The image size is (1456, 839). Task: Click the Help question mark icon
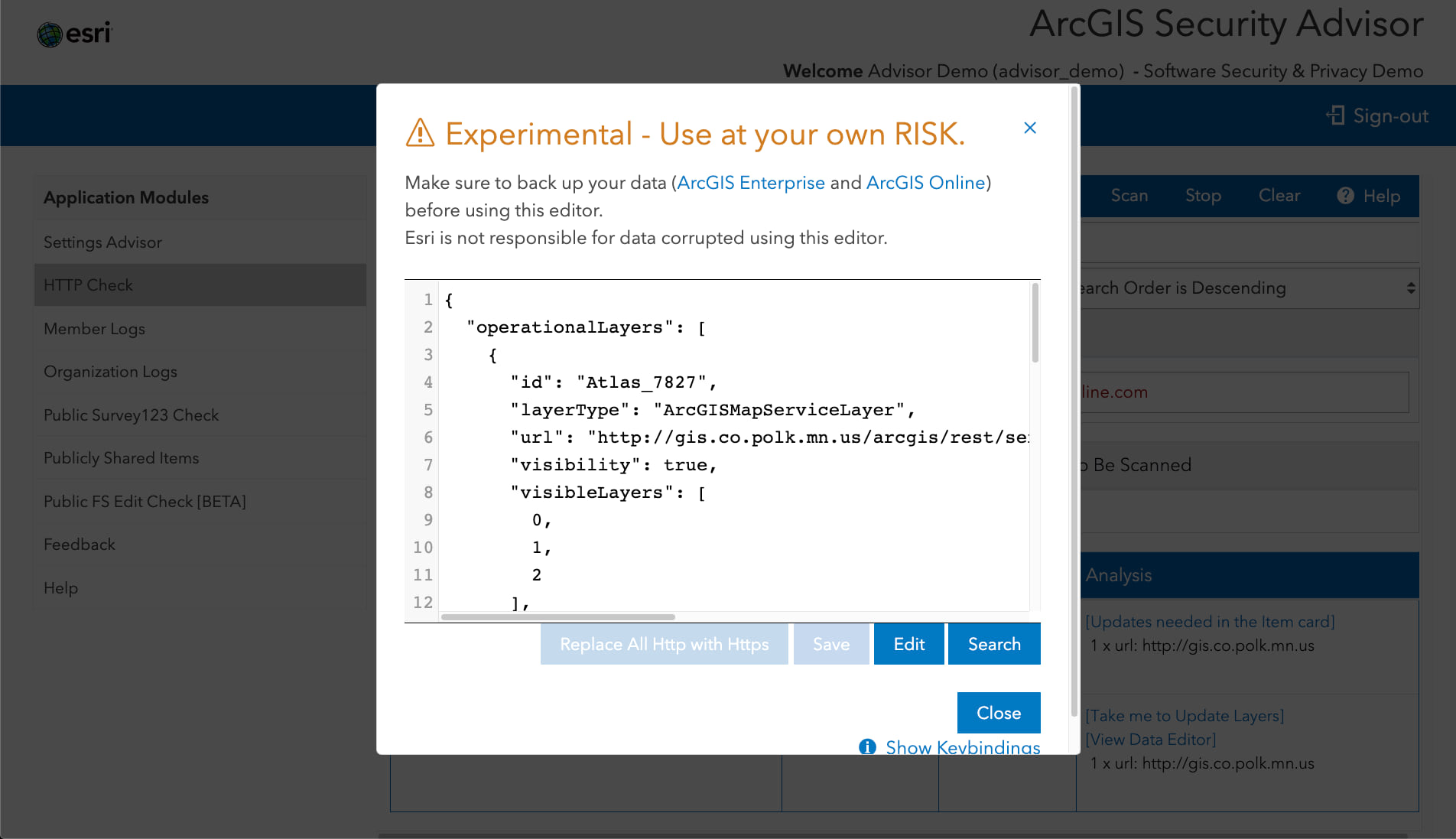tap(1345, 196)
